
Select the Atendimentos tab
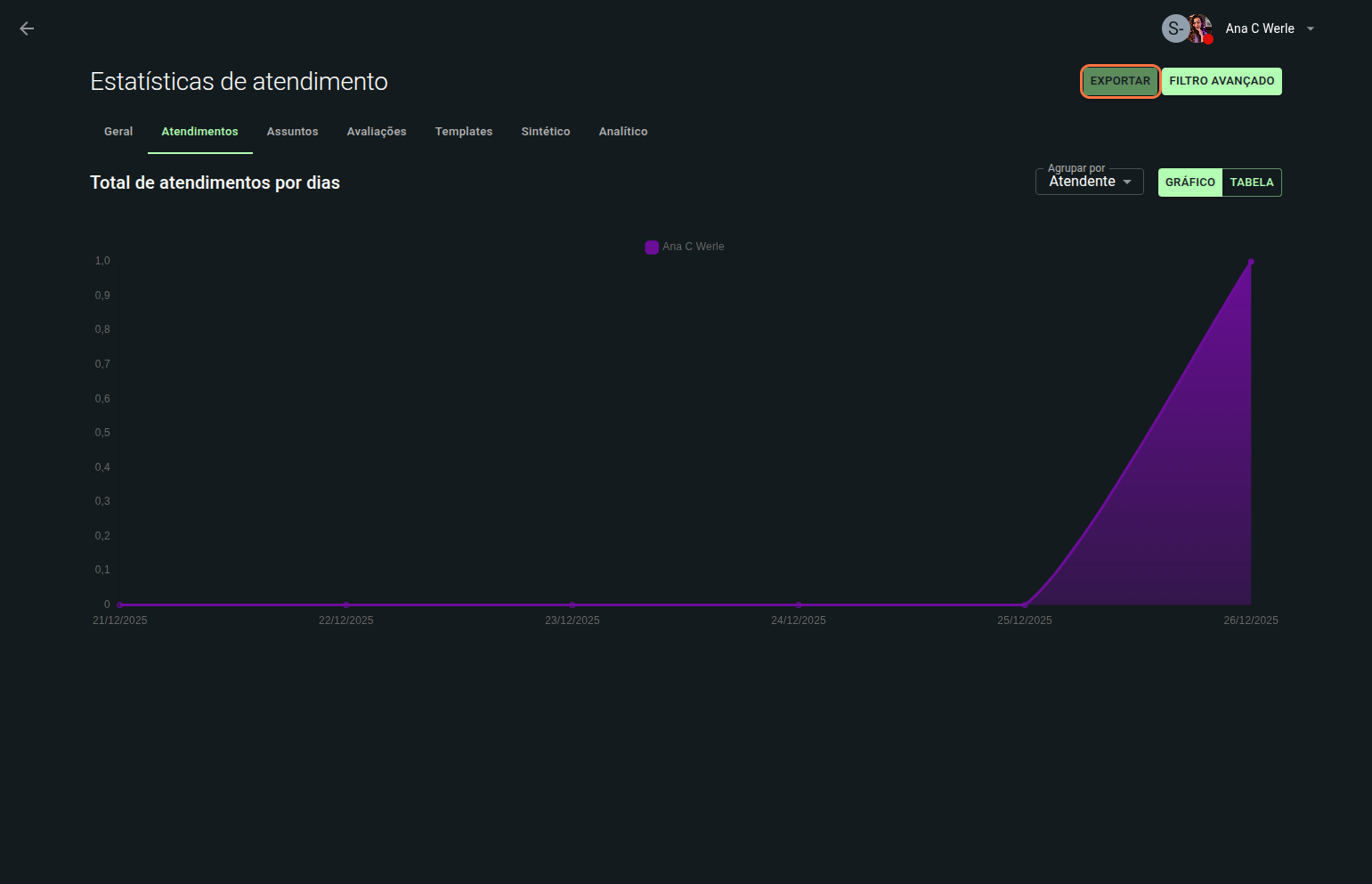[x=199, y=132]
